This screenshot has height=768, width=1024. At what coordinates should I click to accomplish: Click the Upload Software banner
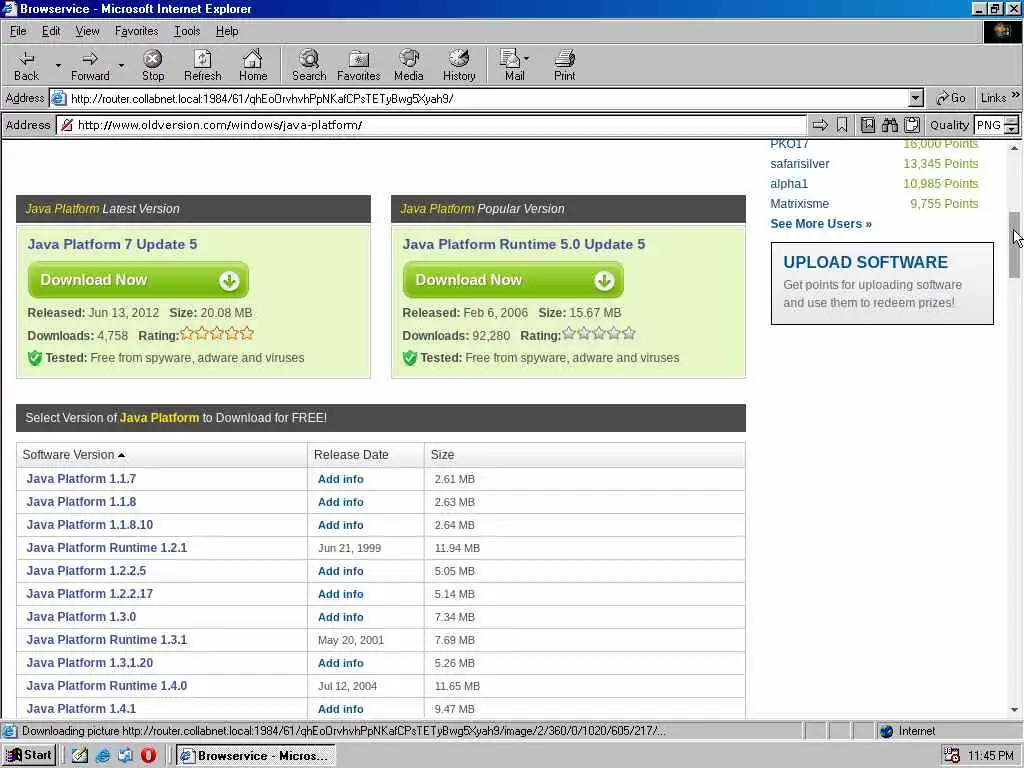pyautogui.click(x=882, y=283)
